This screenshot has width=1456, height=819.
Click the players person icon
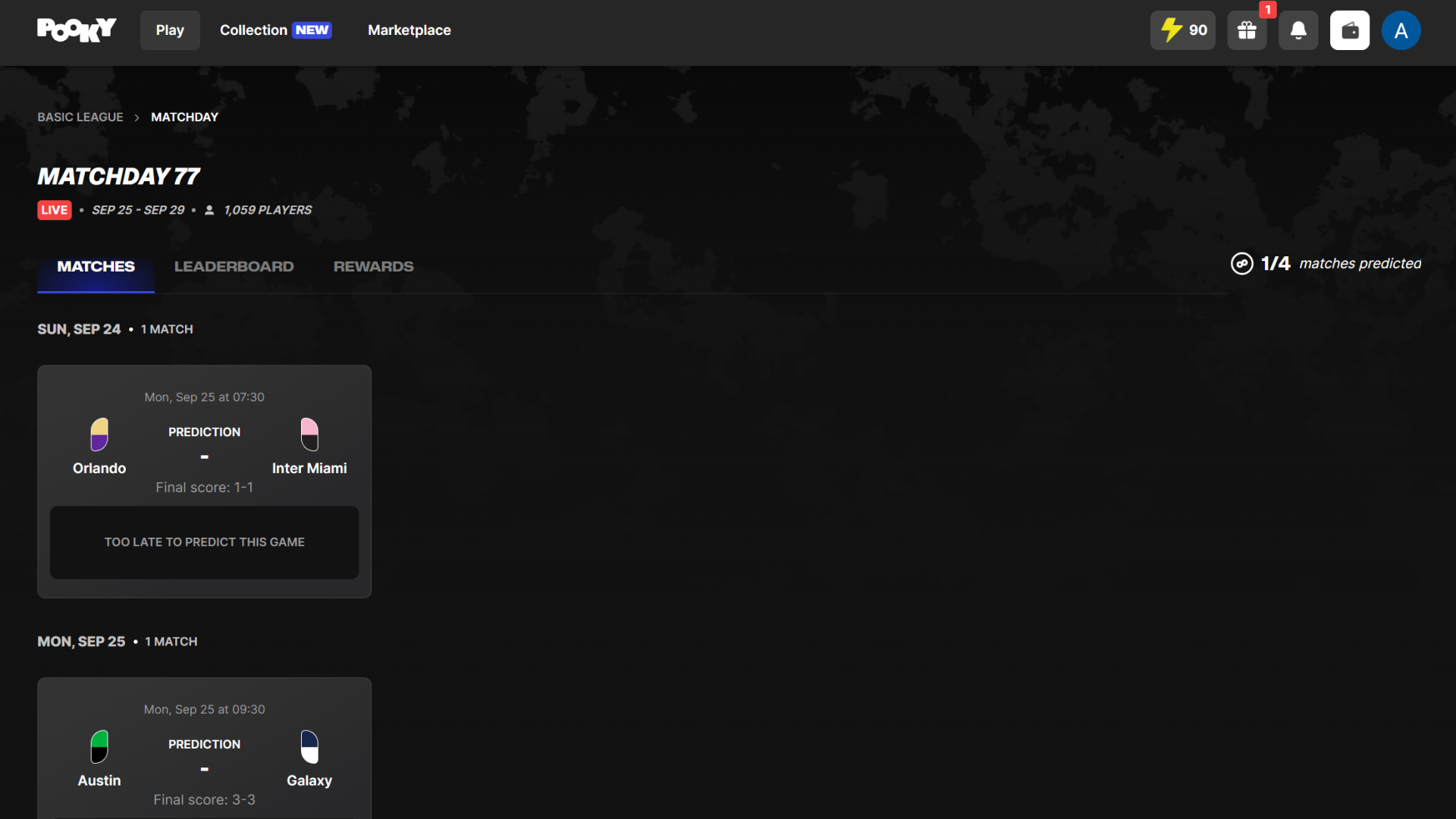(209, 210)
